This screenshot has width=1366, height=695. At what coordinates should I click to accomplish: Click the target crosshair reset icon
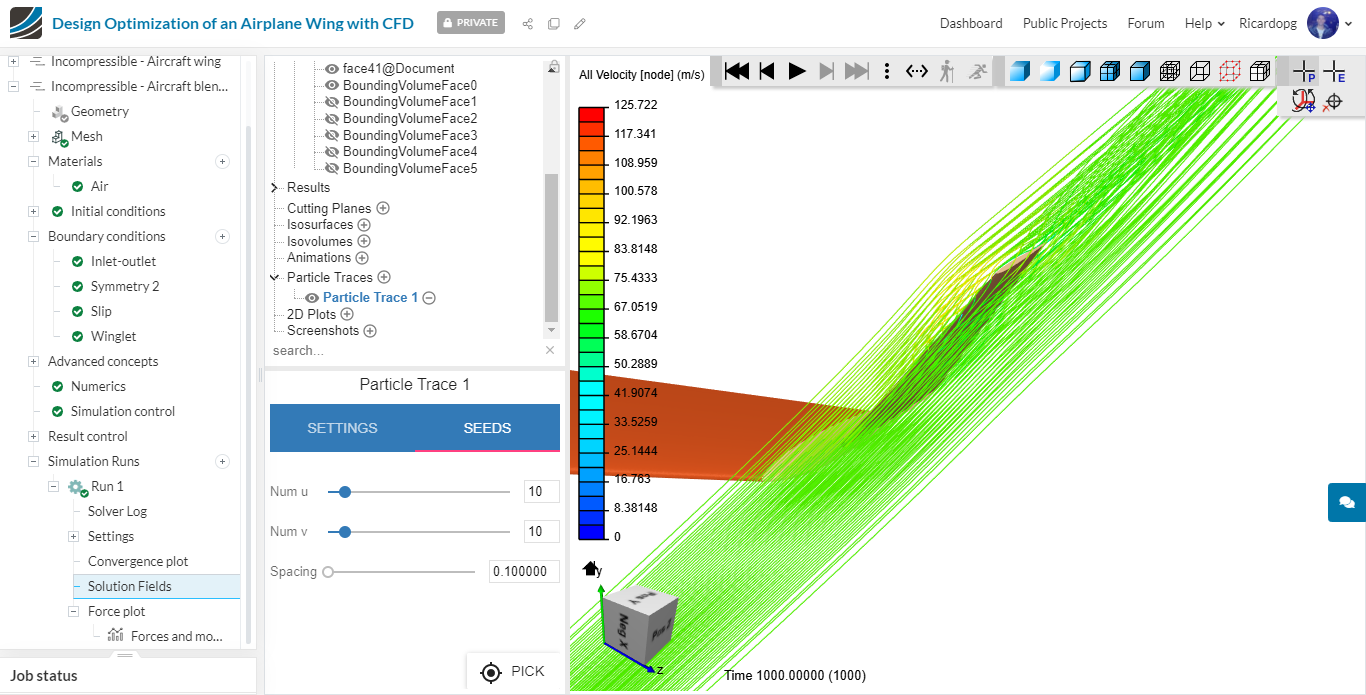[x=1332, y=101]
